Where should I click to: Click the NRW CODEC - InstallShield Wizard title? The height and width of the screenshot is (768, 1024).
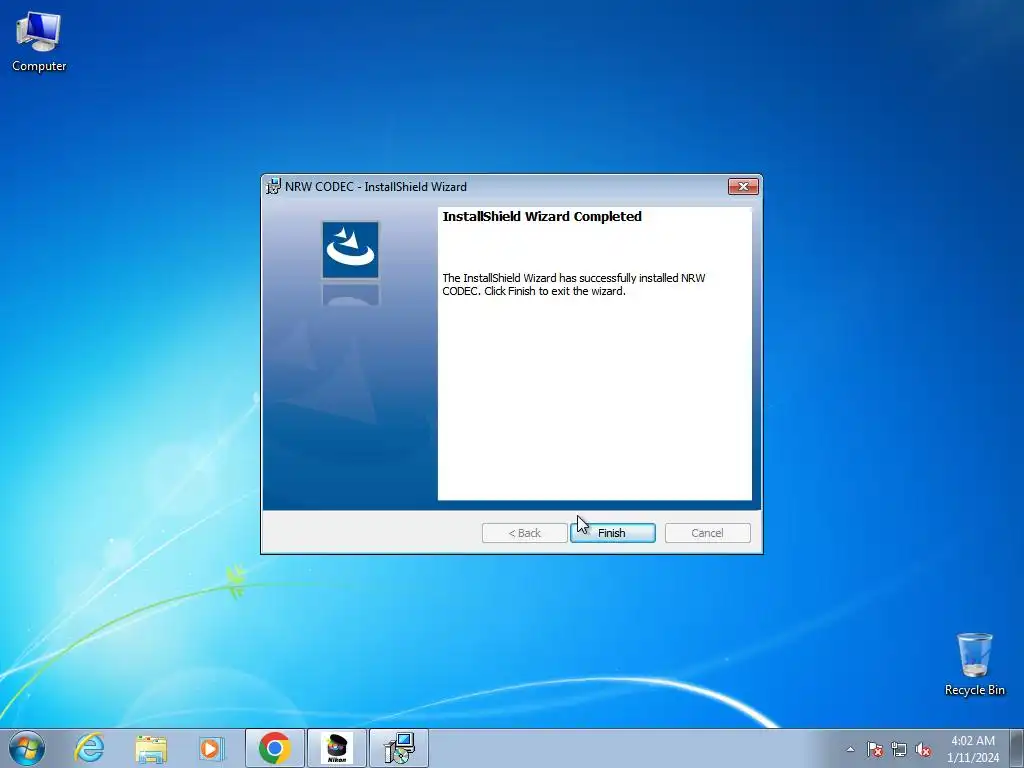[x=376, y=187]
